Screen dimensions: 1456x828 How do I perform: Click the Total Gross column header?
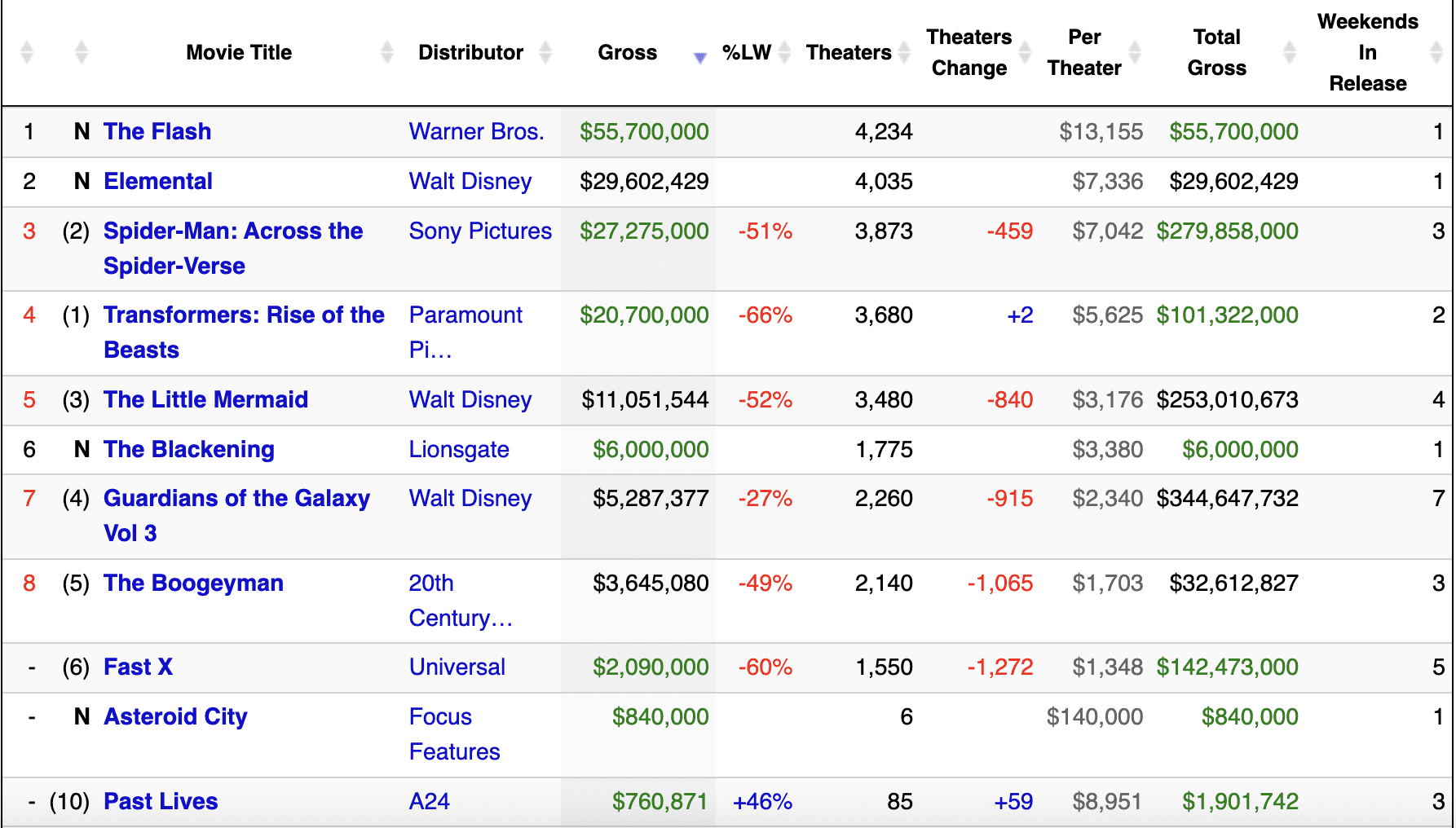(1216, 52)
